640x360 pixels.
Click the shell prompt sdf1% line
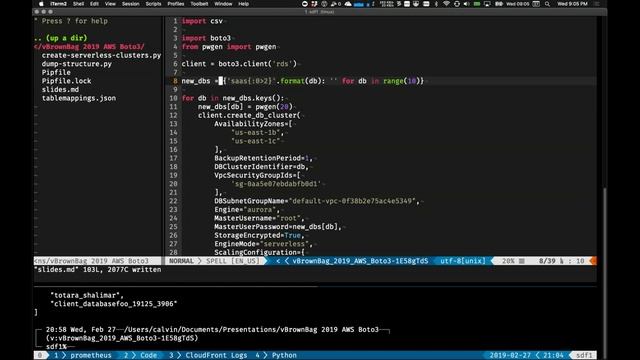click(56, 347)
